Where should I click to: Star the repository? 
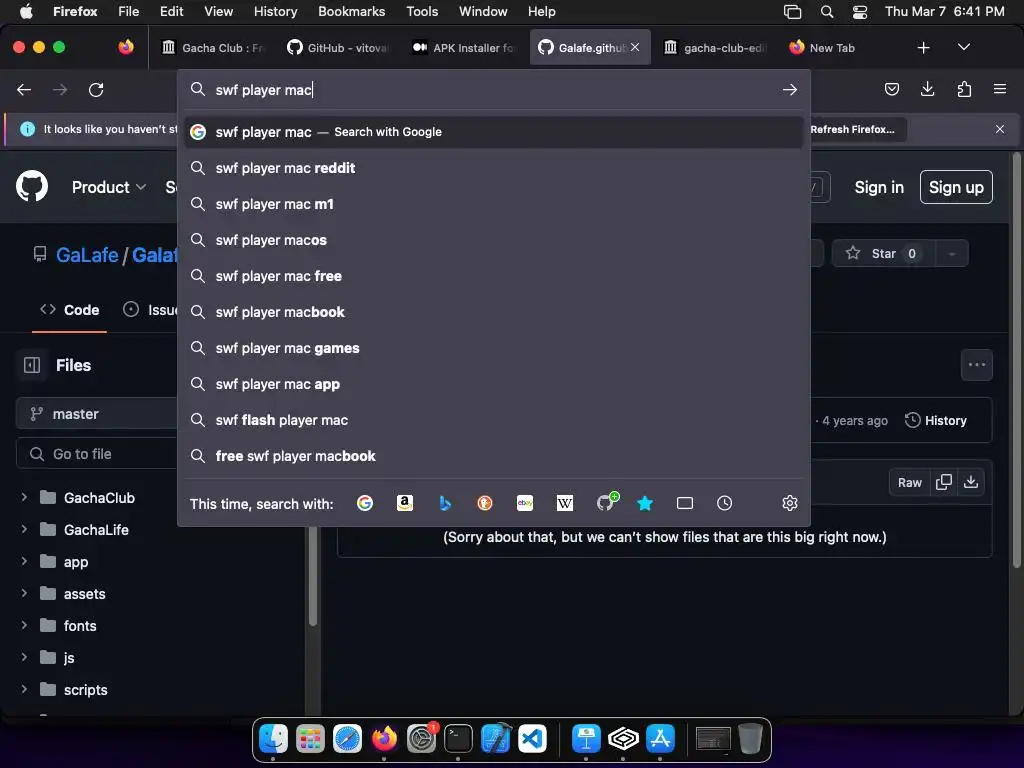pos(883,253)
